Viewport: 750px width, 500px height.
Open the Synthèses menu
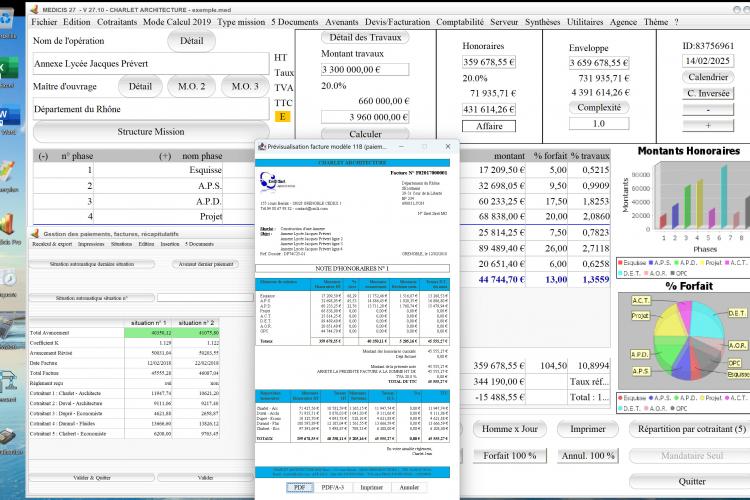click(x=542, y=22)
